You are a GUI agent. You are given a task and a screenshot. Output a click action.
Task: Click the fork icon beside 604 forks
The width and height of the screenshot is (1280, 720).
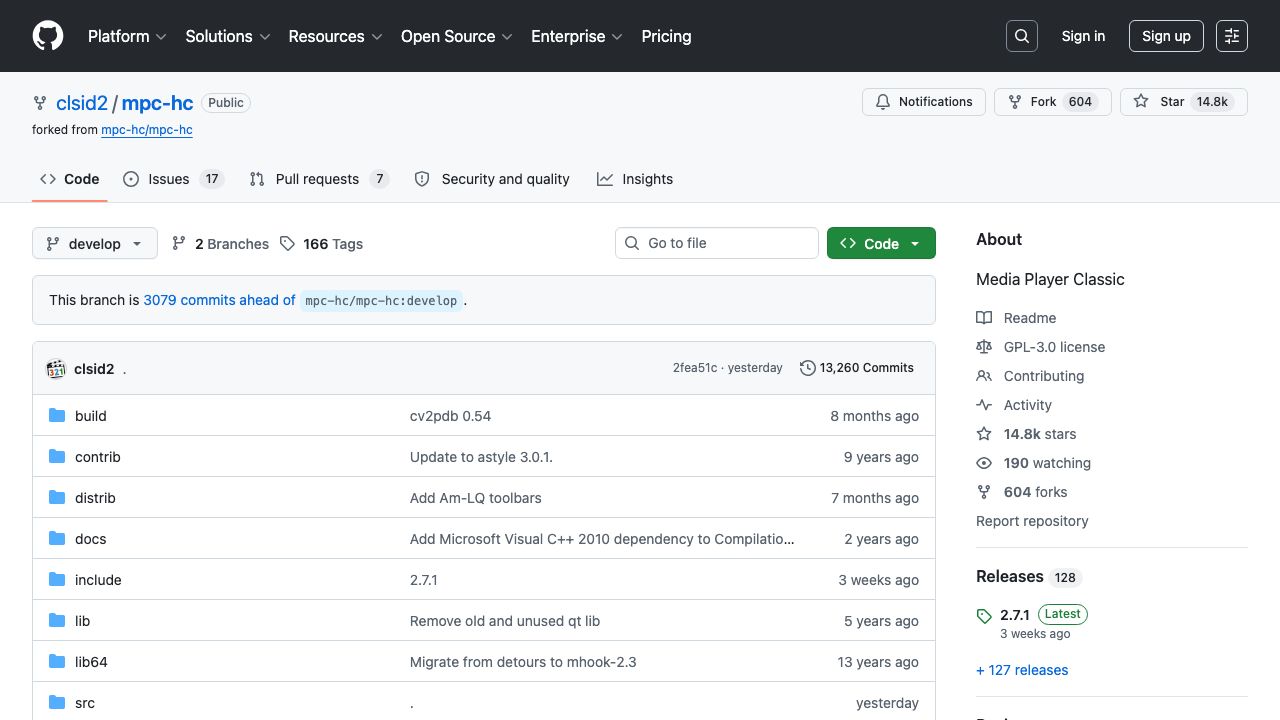pyautogui.click(x=984, y=492)
